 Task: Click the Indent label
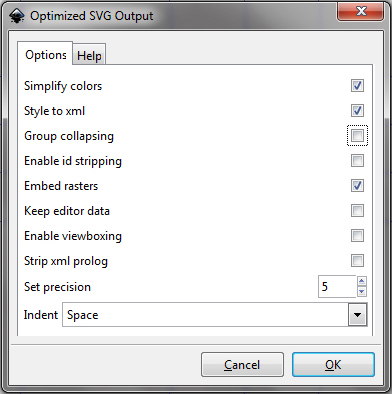coord(41,315)
